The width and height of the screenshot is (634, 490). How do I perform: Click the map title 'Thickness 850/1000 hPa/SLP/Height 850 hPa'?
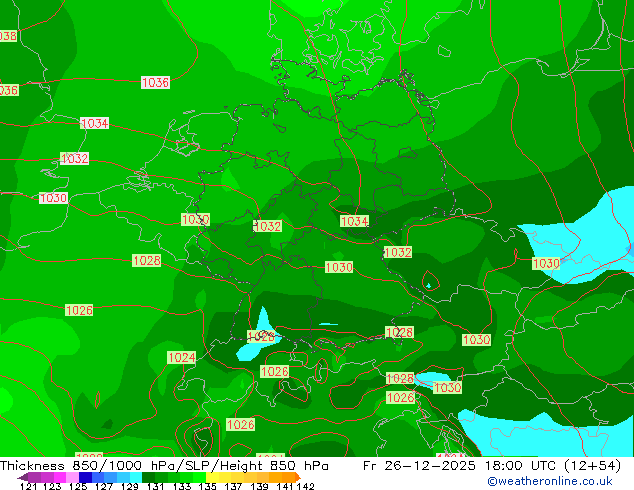[x=164, y=466]
